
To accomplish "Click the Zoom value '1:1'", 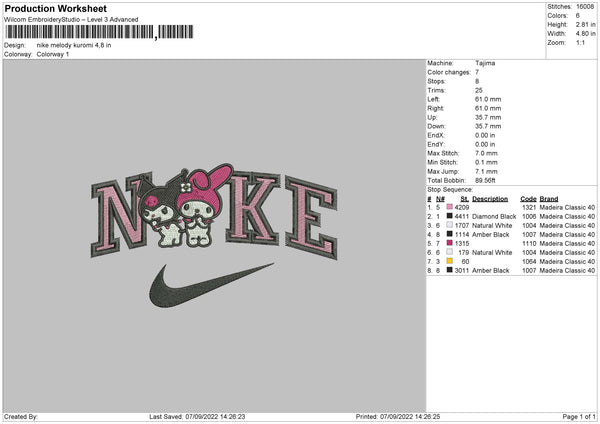I will tap(580, 42).
